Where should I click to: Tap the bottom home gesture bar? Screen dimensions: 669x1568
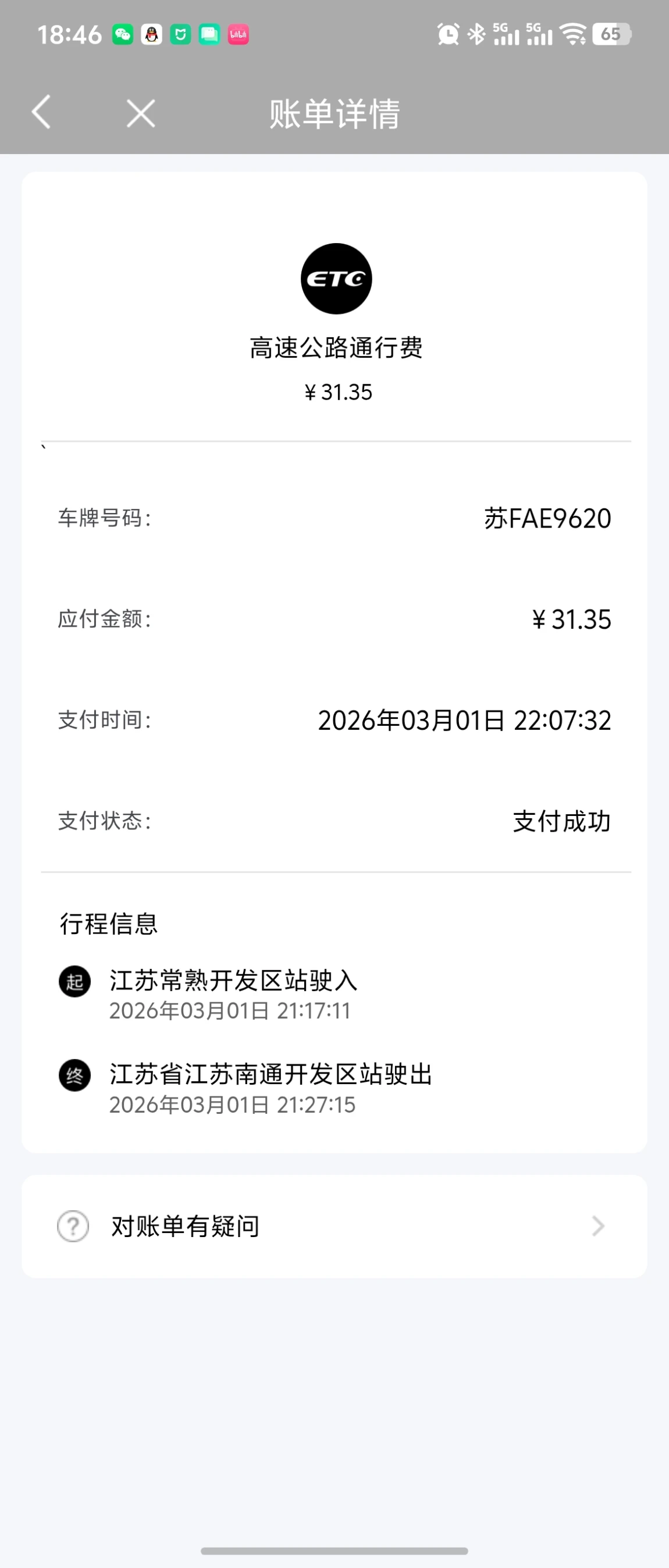[334, 1551]
